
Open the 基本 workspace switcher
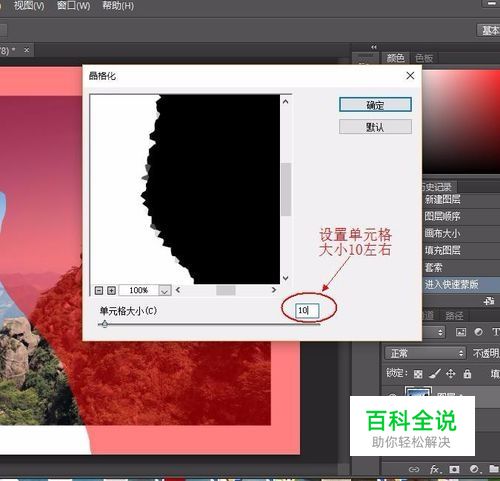(x=489, y=30)
